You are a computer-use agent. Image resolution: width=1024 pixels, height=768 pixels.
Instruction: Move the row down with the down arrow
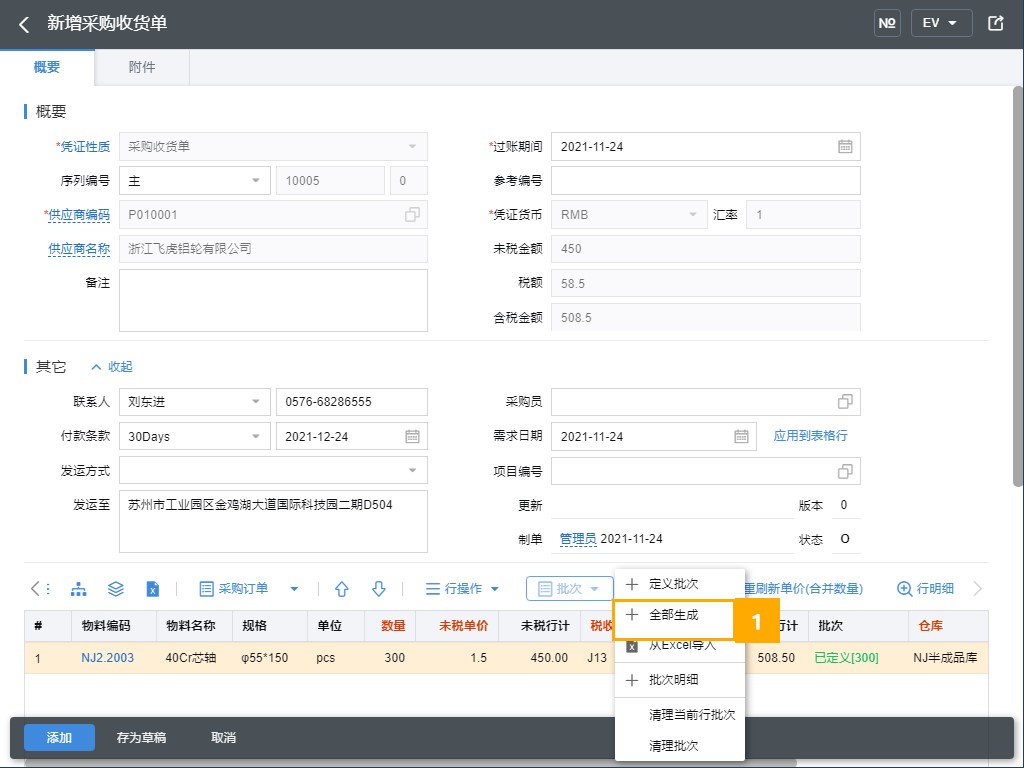pos(379,589)
